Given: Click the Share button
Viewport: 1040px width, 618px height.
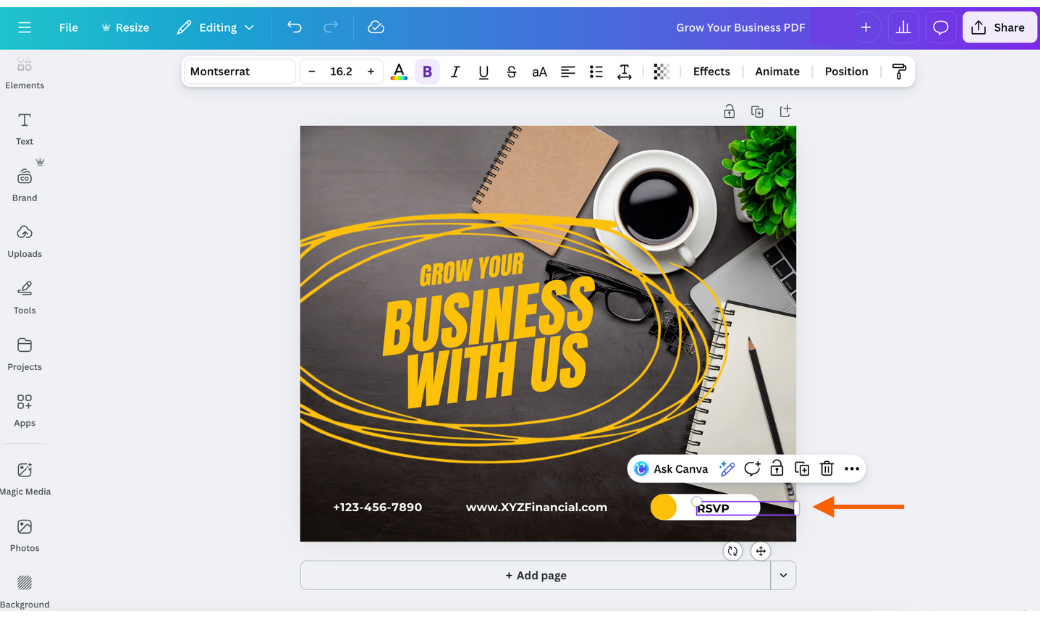Looking at the screenshot, I should click(x=999, y=27).
